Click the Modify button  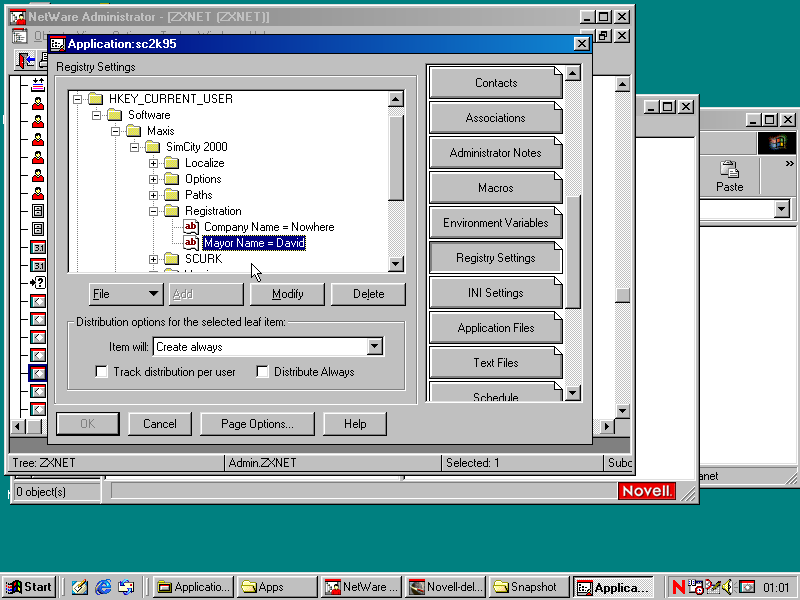coord(287,294)
